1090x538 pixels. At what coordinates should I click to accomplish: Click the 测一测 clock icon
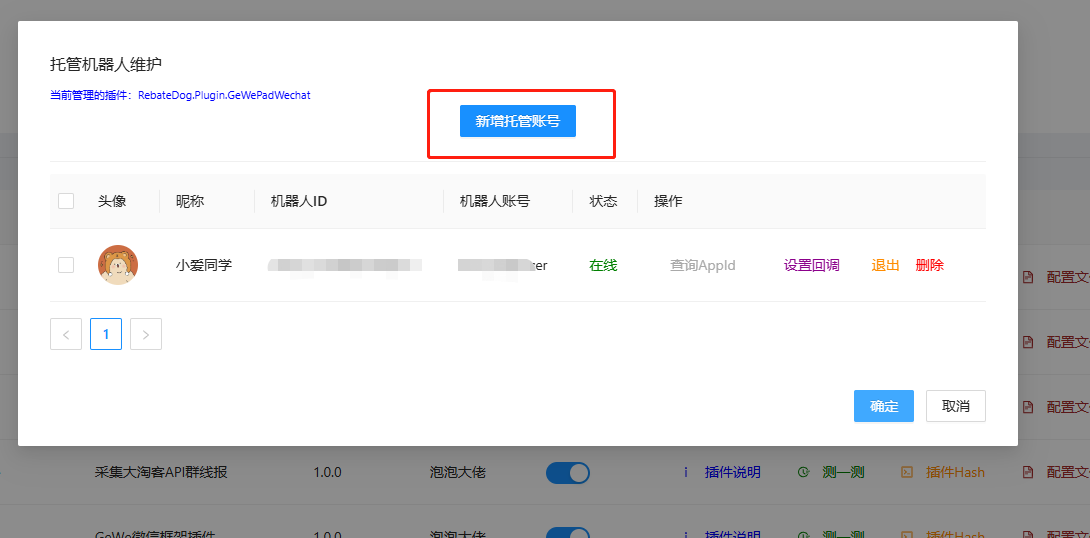pos(802,472)
